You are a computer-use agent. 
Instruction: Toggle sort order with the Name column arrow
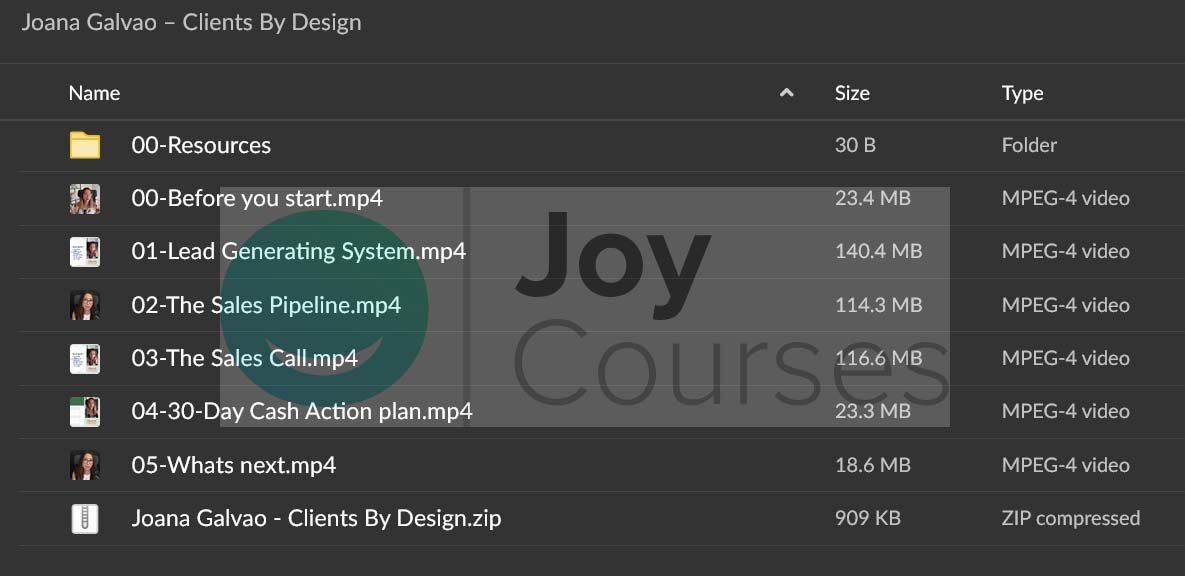click(x=787, y=93)
